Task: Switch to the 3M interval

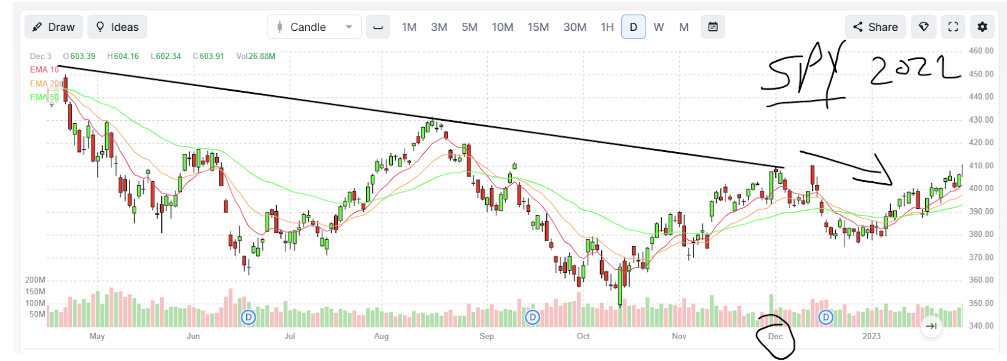Action: (x=439, y=27)
